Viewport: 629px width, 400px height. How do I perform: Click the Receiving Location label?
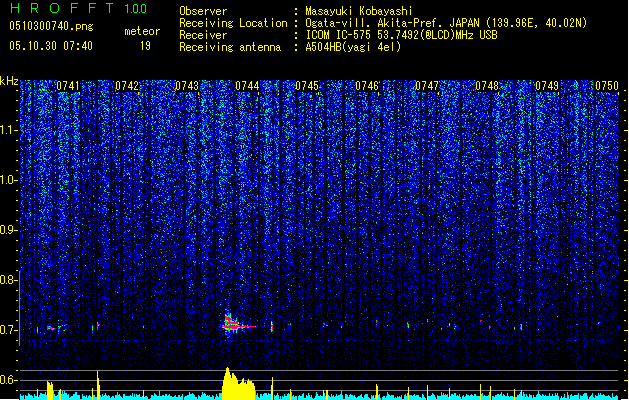233,23
